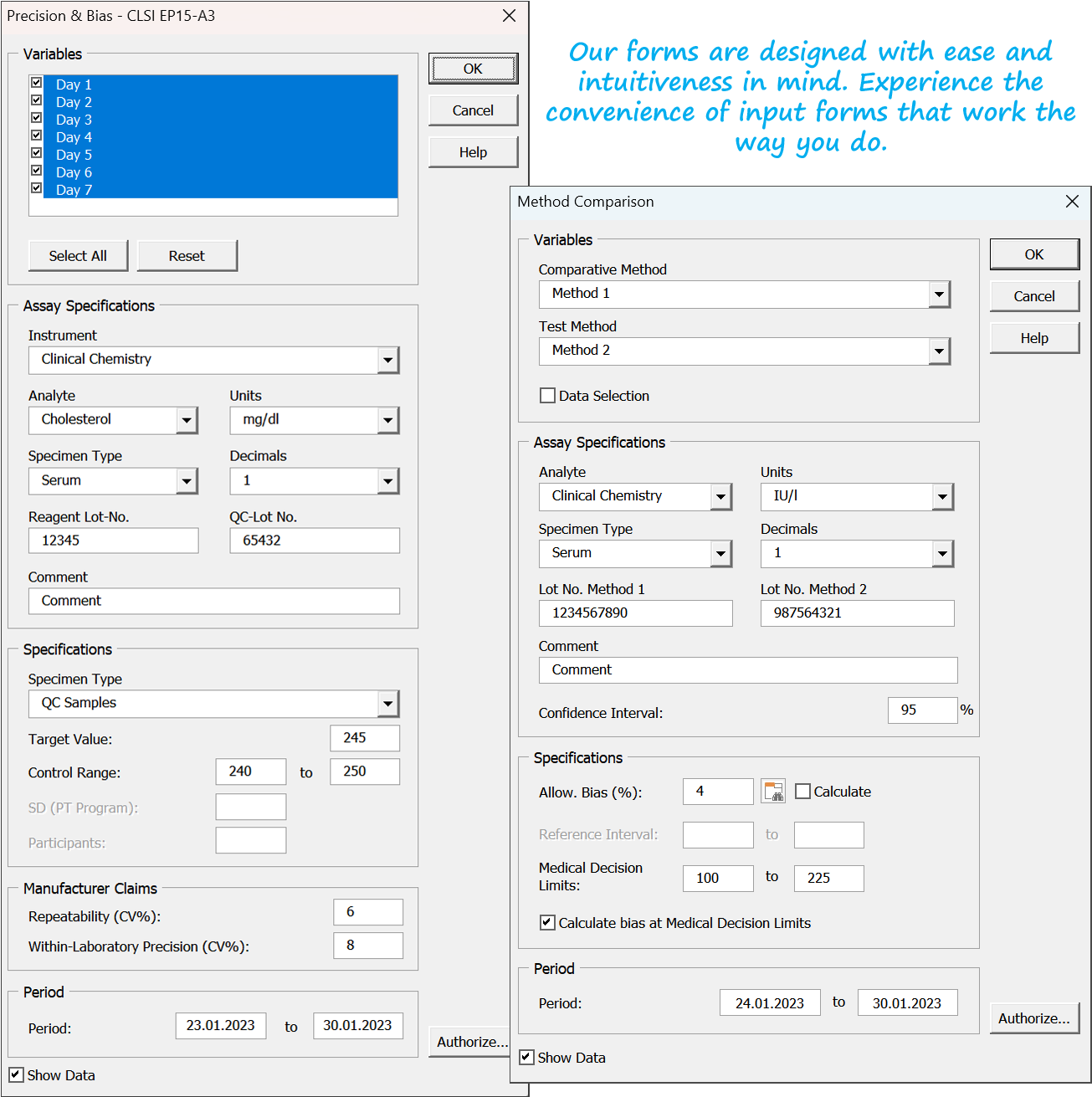Close the Method Comparison dialog
This screenshot has height=1097, width=1092.
pos(1072,202)
